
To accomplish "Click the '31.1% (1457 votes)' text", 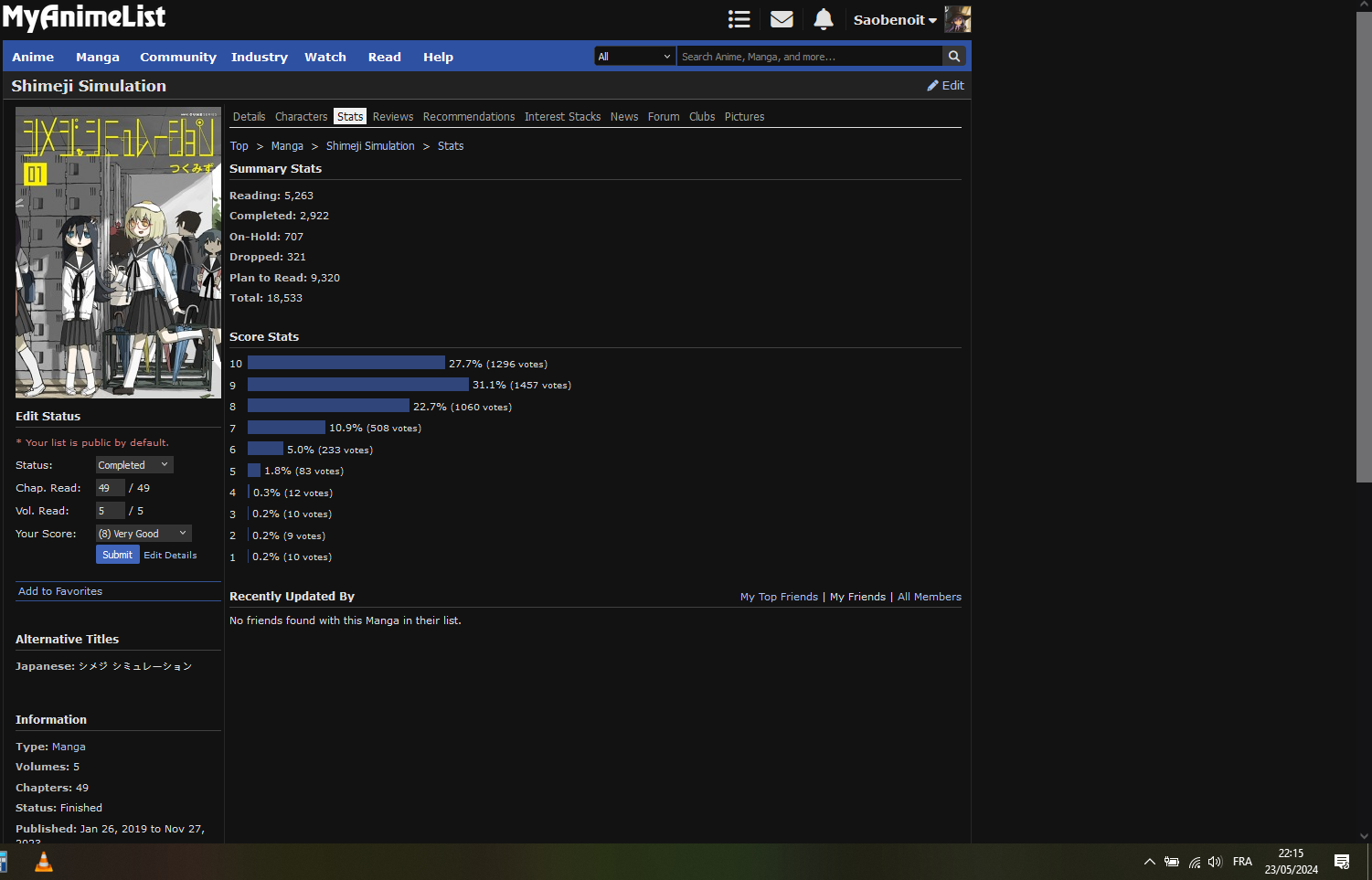I will 522,385.
